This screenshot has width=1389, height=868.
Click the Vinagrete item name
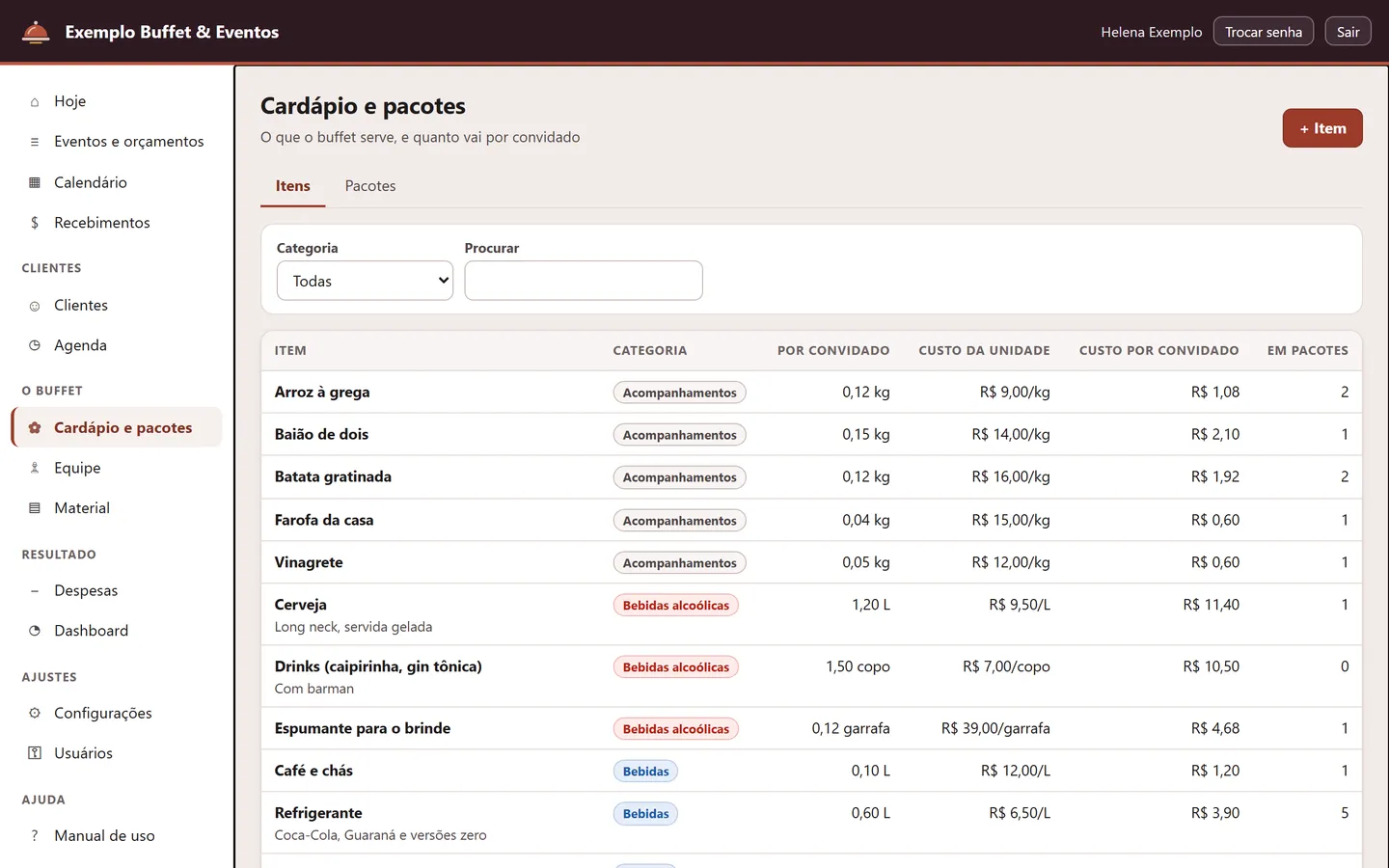coord(309,562)
